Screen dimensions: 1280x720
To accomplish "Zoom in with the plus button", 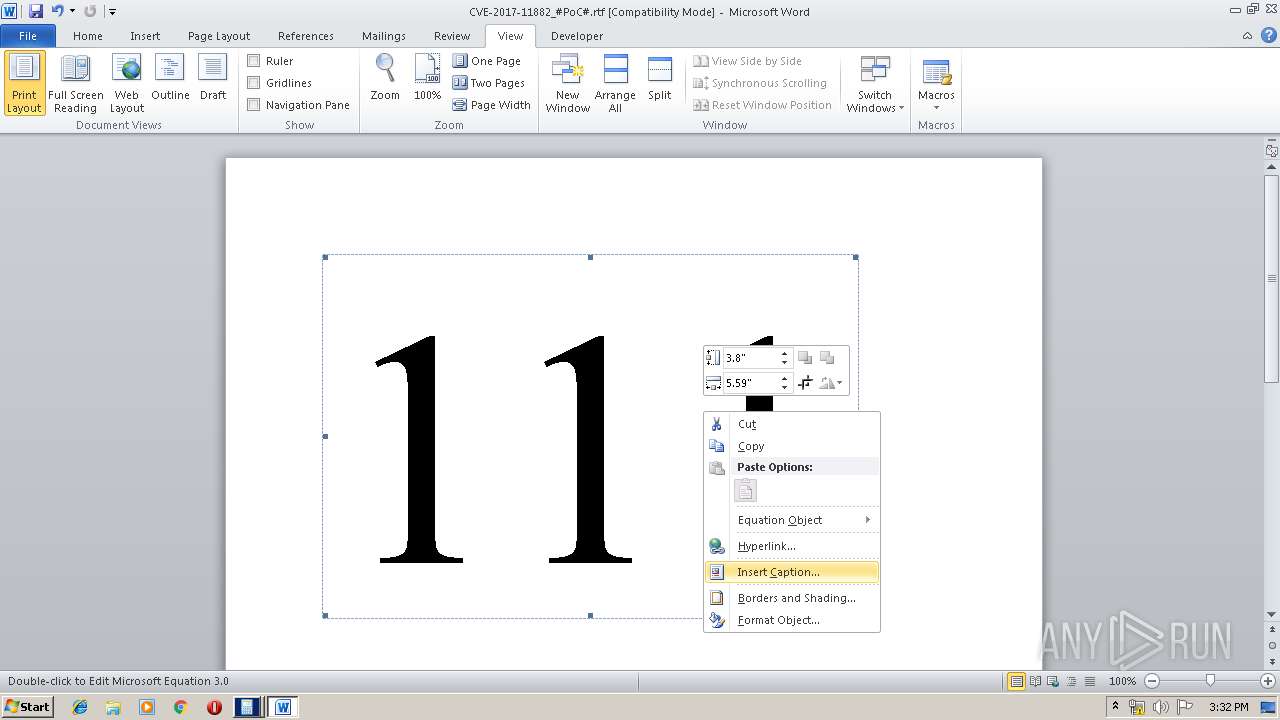I will [x=1268, y=681].
